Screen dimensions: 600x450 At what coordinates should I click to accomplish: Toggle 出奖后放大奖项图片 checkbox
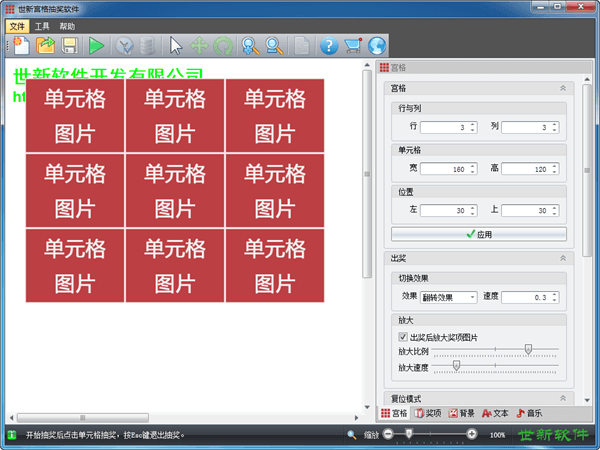pyautogui.click(x=403, y=338)
